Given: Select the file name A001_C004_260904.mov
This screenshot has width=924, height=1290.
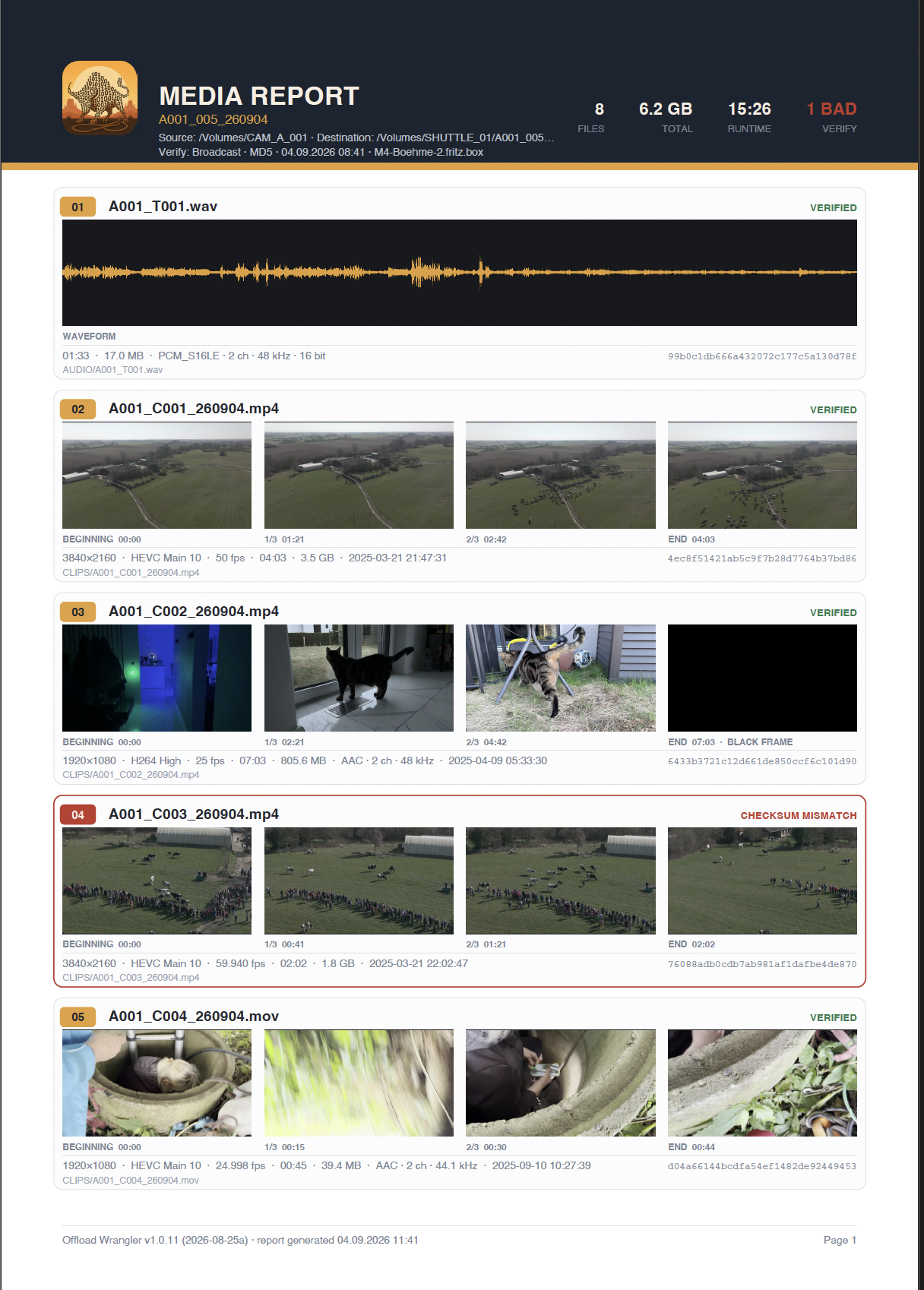Looking at the screenshot, I should pos(194,1017).
